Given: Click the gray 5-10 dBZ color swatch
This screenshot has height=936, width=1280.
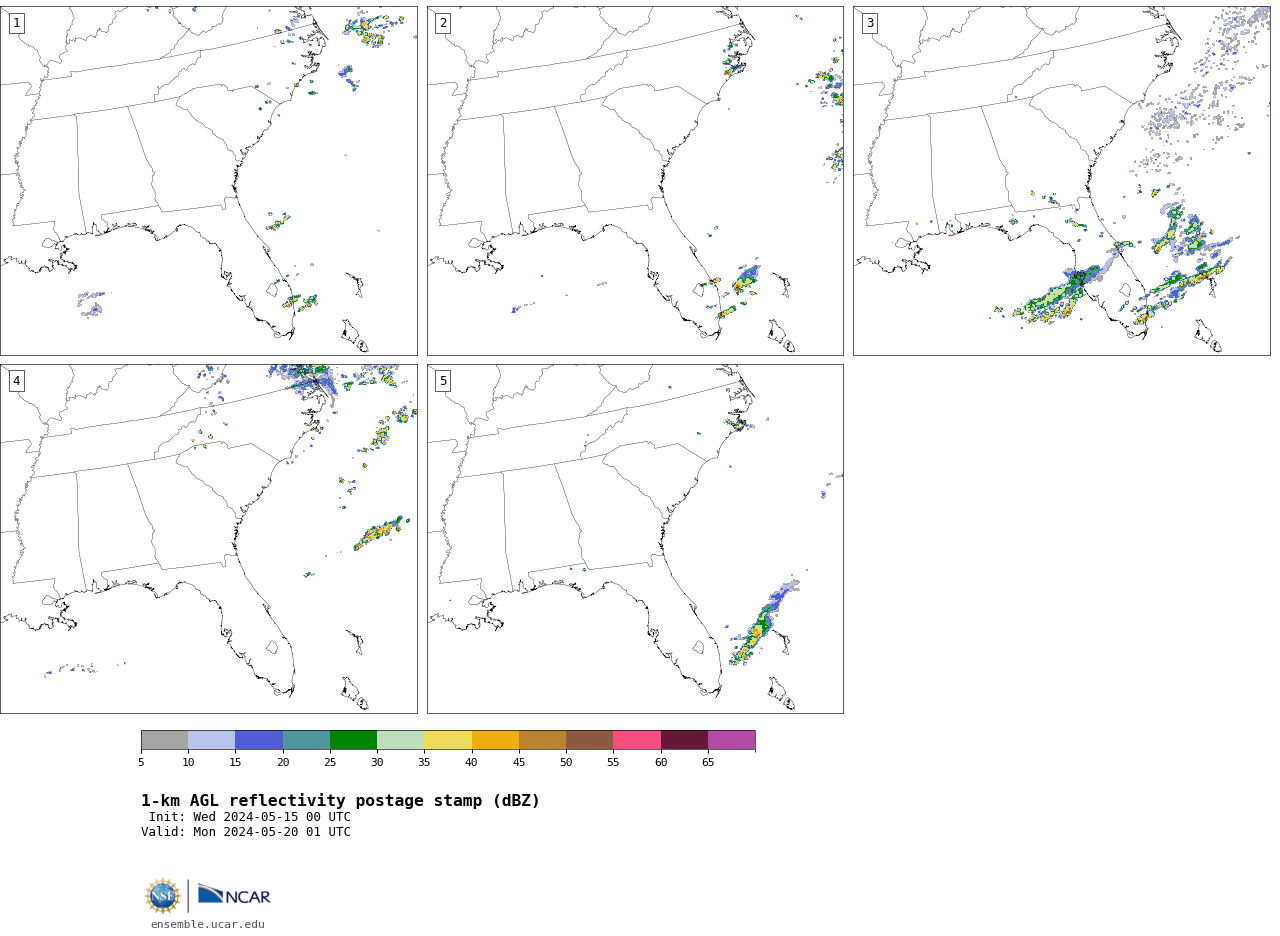Looking at the screenshot, I should coord(164,740).
